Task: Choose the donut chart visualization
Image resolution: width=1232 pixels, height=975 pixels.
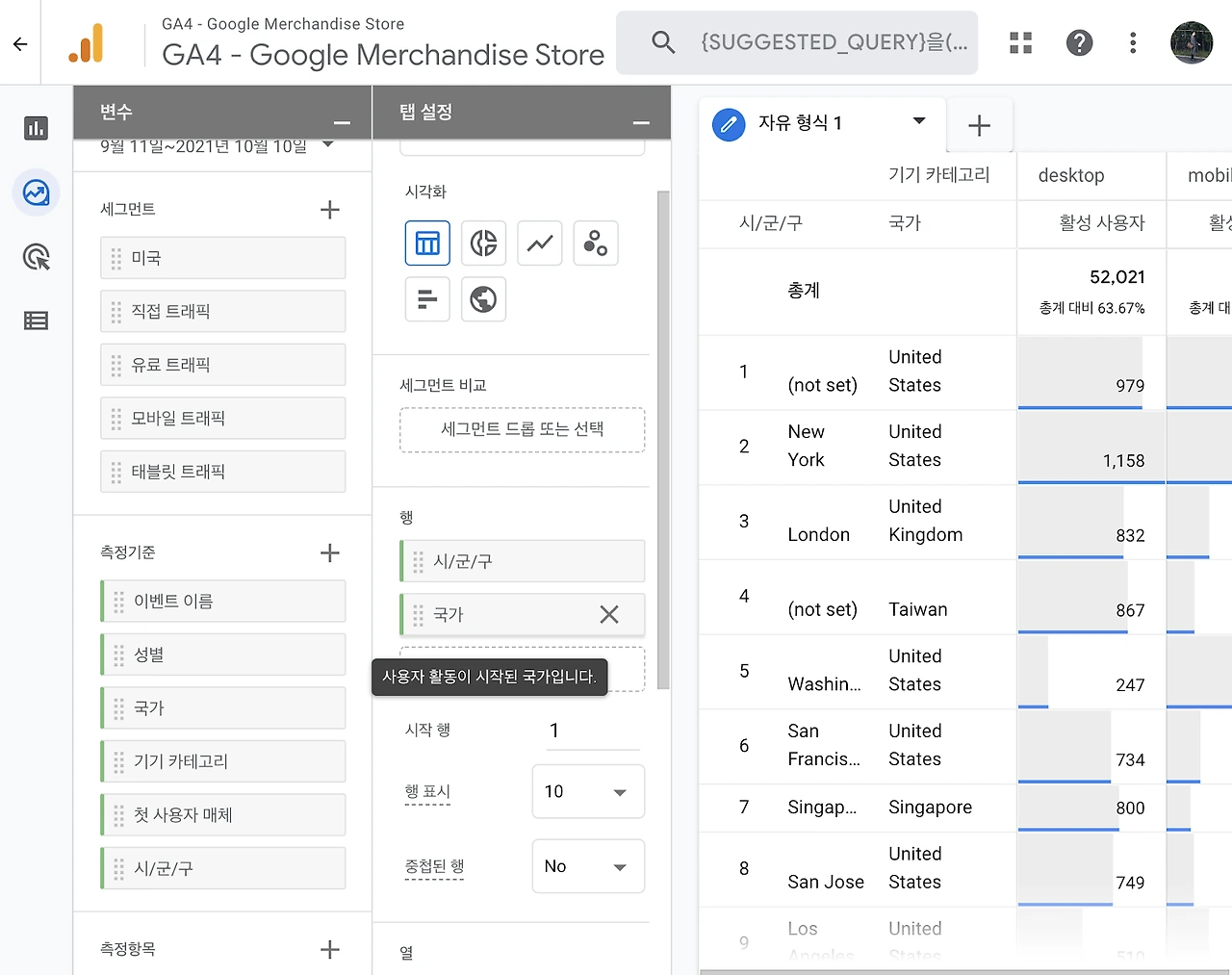Action: pos(483,243)
